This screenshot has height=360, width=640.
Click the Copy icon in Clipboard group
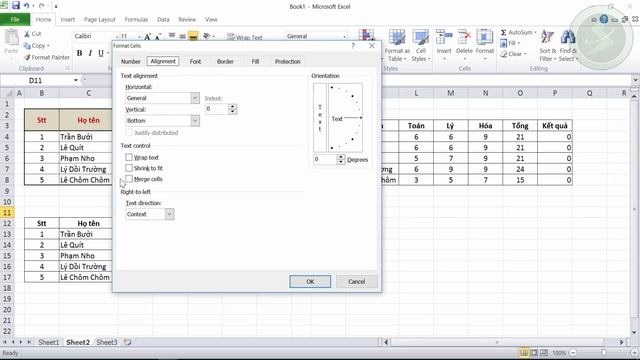[x=27, y=46]
